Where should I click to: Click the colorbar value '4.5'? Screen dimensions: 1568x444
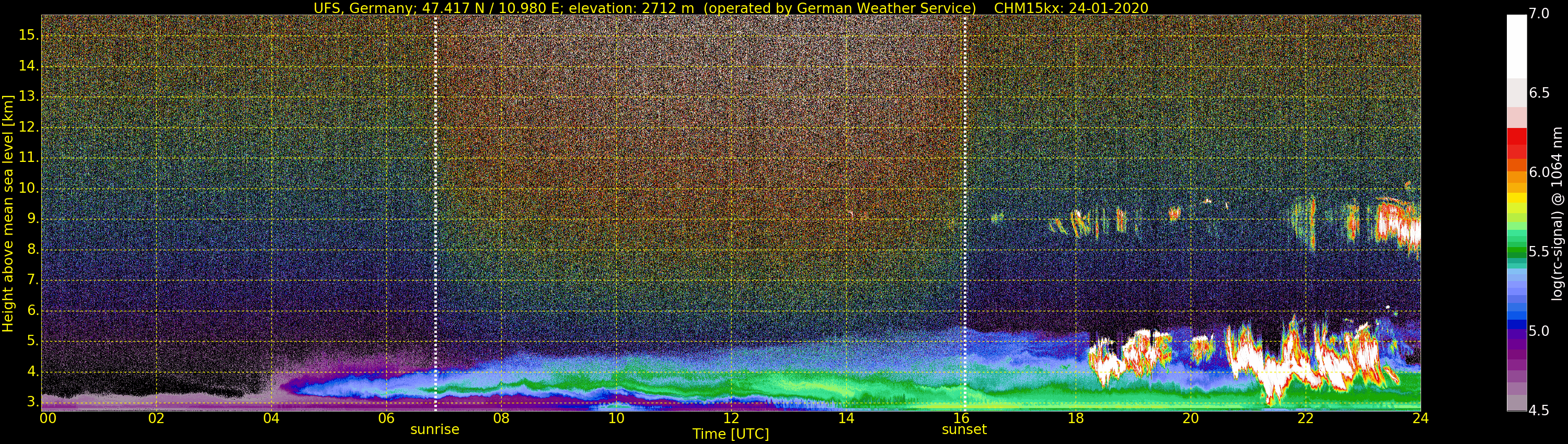coord(1539,411)
